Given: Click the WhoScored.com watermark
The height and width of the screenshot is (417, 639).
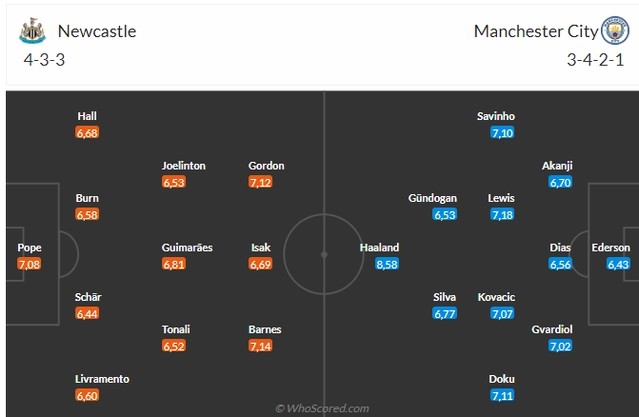Looking at the screenshot, I should [322, 408].
